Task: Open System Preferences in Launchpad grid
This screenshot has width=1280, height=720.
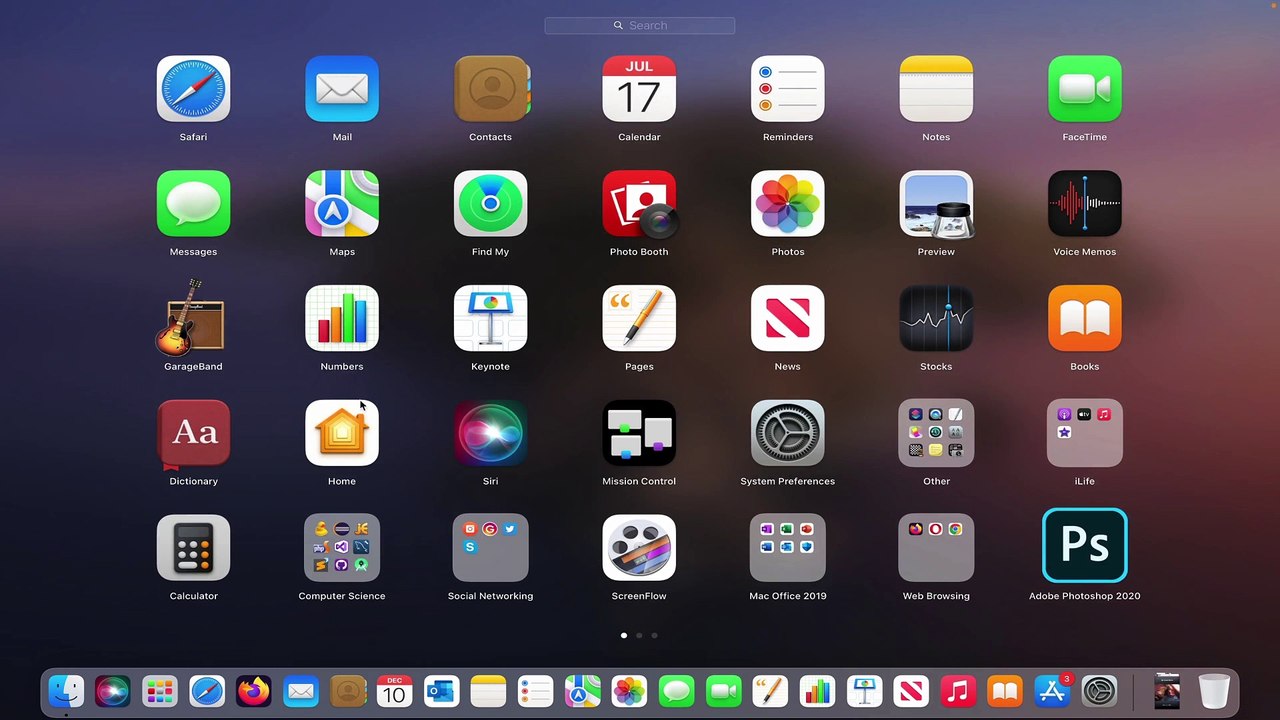Action: (x=788, y=433)
